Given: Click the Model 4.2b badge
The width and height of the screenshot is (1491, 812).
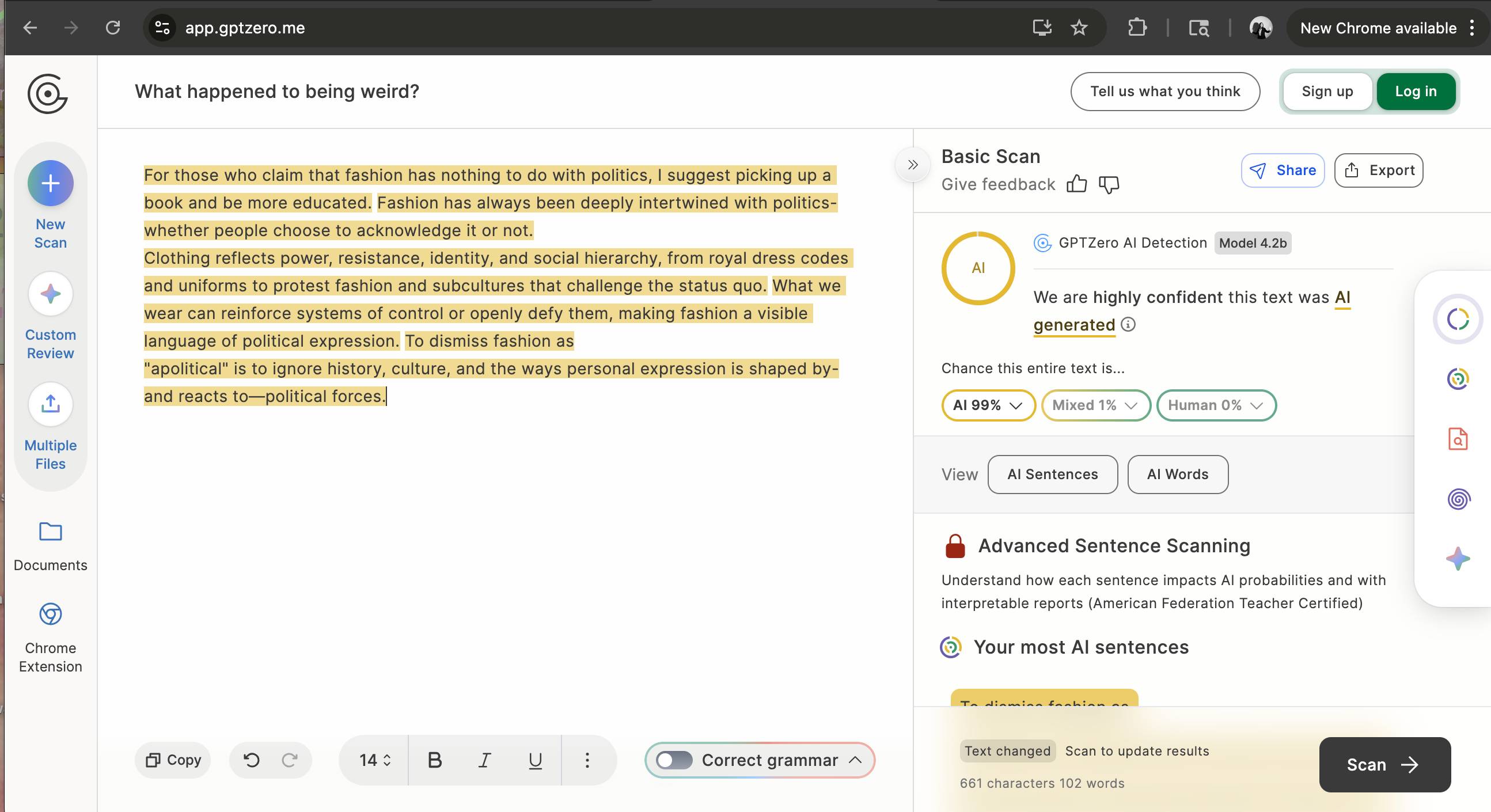Looking at the screenshot, I should 1253,243.
